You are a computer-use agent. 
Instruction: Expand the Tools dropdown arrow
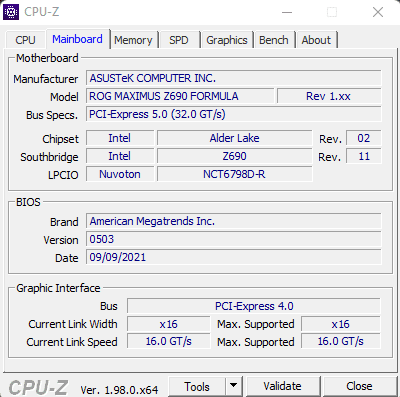[234, 387]
